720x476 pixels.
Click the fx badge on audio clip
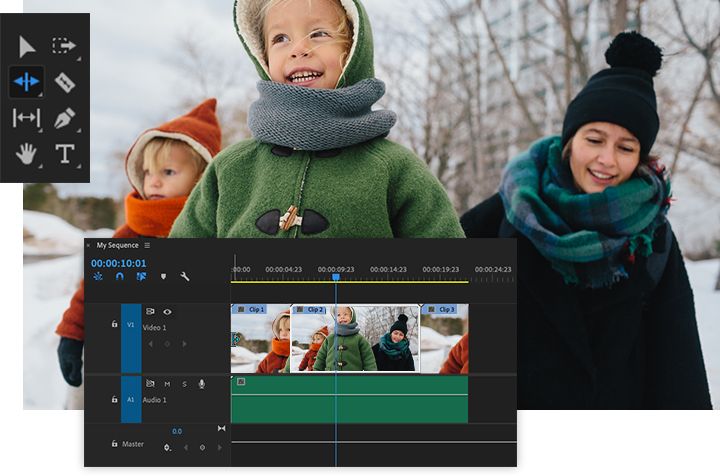tap(241, 382)
